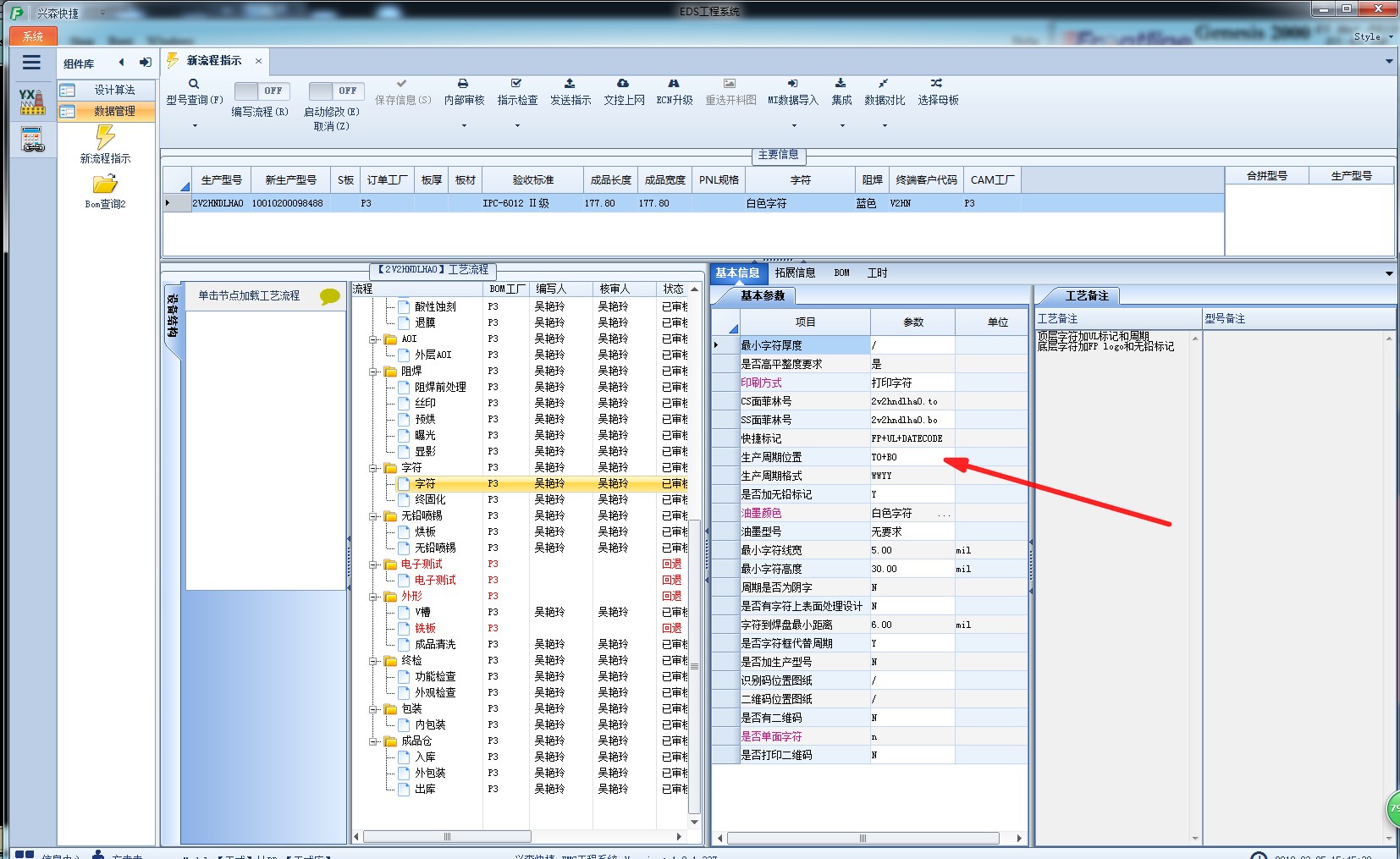Open Style dropdown in title bar

1372,36
